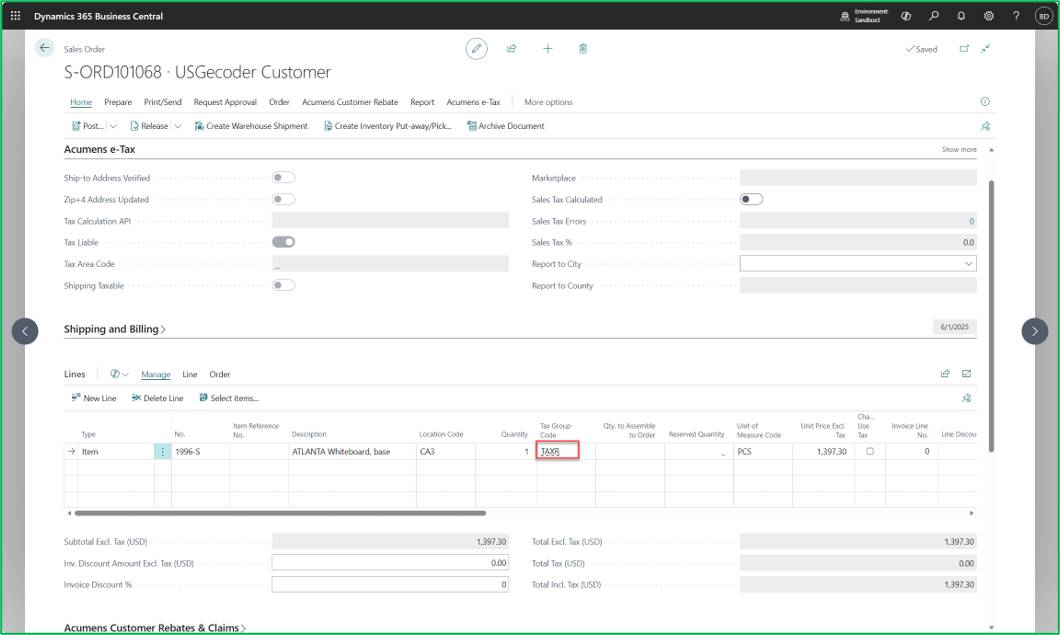Open notifications bell
This screenshot has height=635, width=1060.
click(x=961, y=16)
